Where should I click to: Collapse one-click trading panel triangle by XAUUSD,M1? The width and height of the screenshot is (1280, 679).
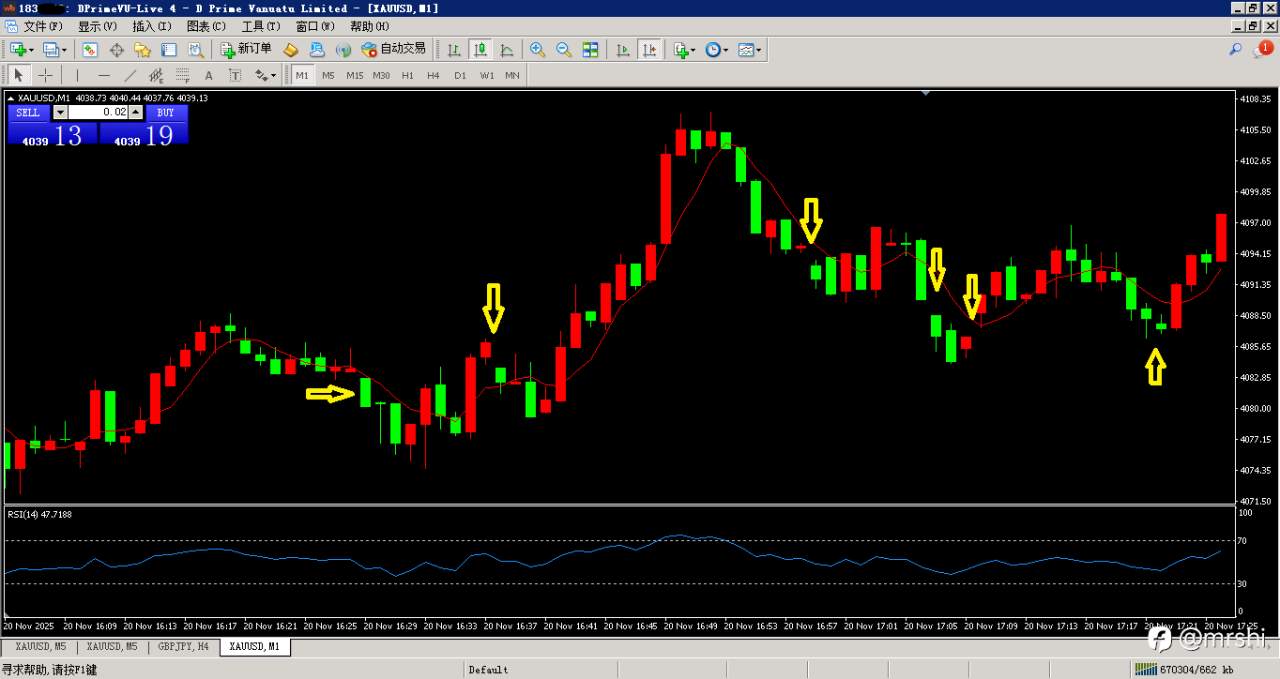coord(12,98)
